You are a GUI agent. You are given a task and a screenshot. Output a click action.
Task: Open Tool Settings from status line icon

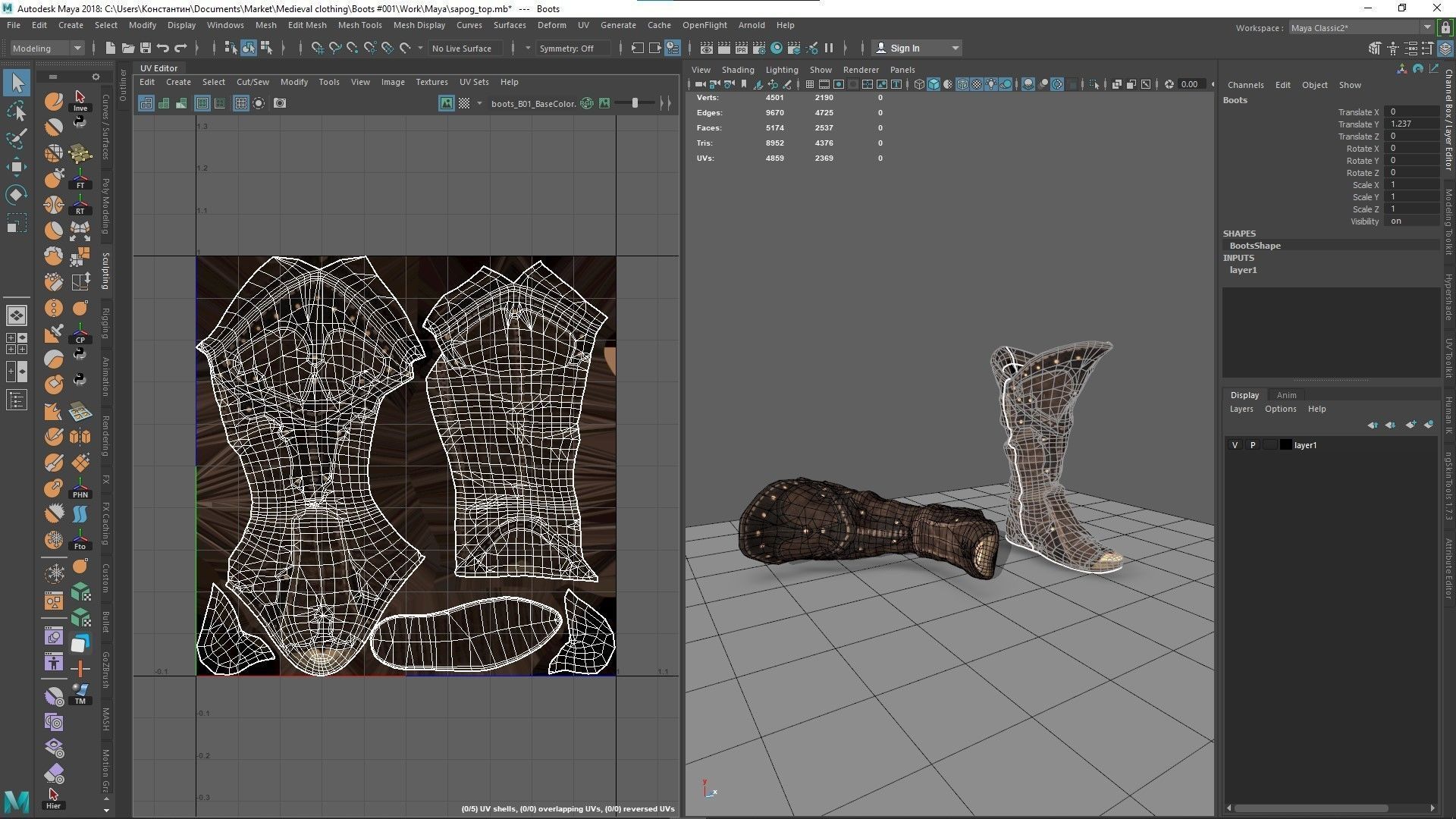tap(1428, 48)
